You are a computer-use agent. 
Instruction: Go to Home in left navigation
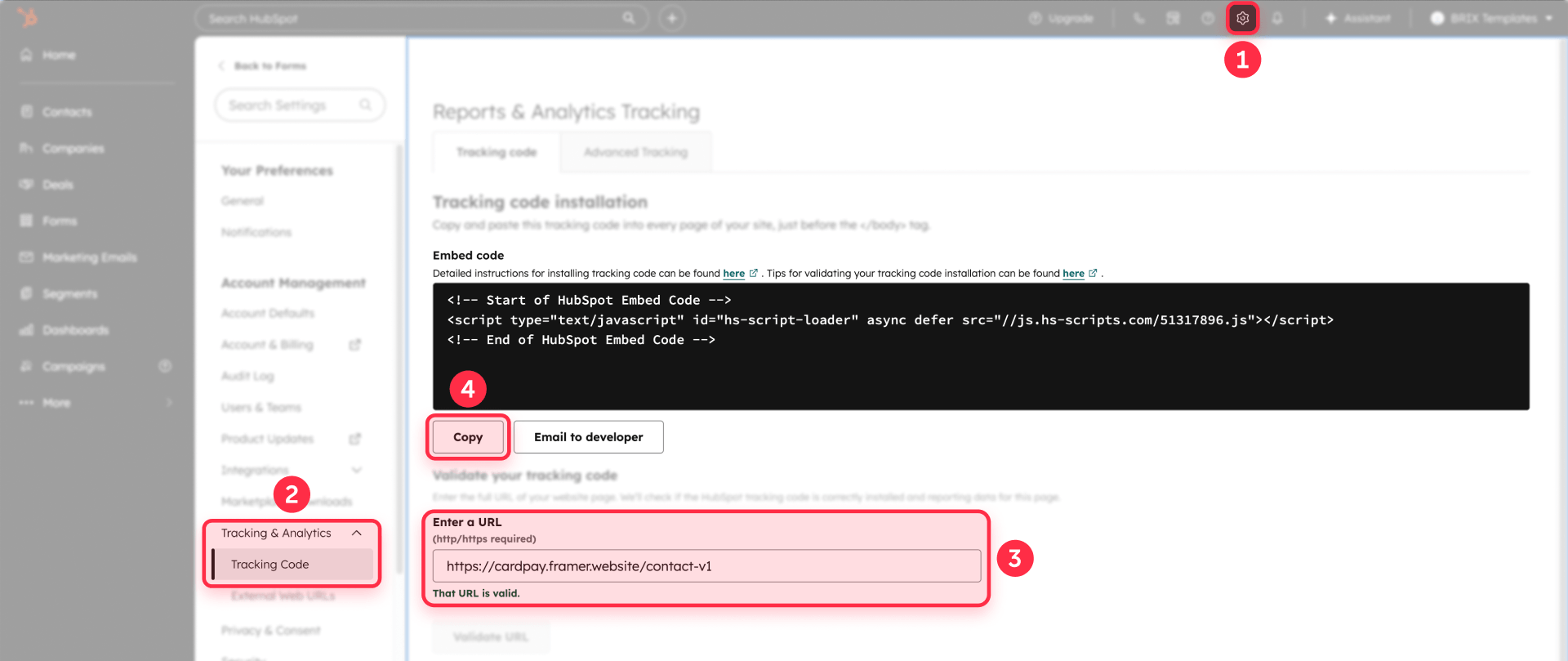(49, 55)
